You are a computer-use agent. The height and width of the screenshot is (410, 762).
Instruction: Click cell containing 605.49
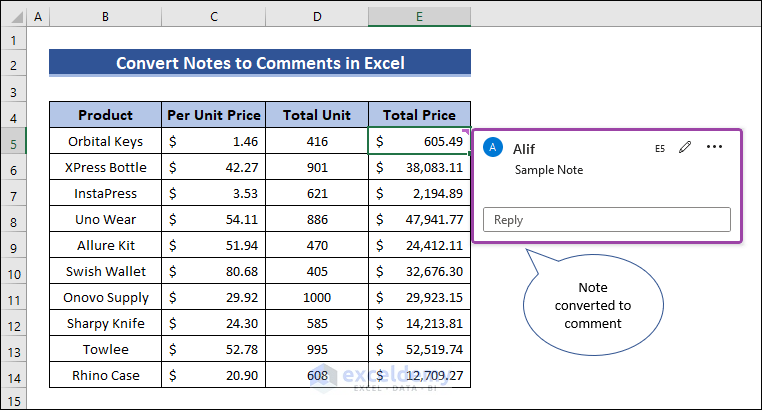tap(419, 141)
